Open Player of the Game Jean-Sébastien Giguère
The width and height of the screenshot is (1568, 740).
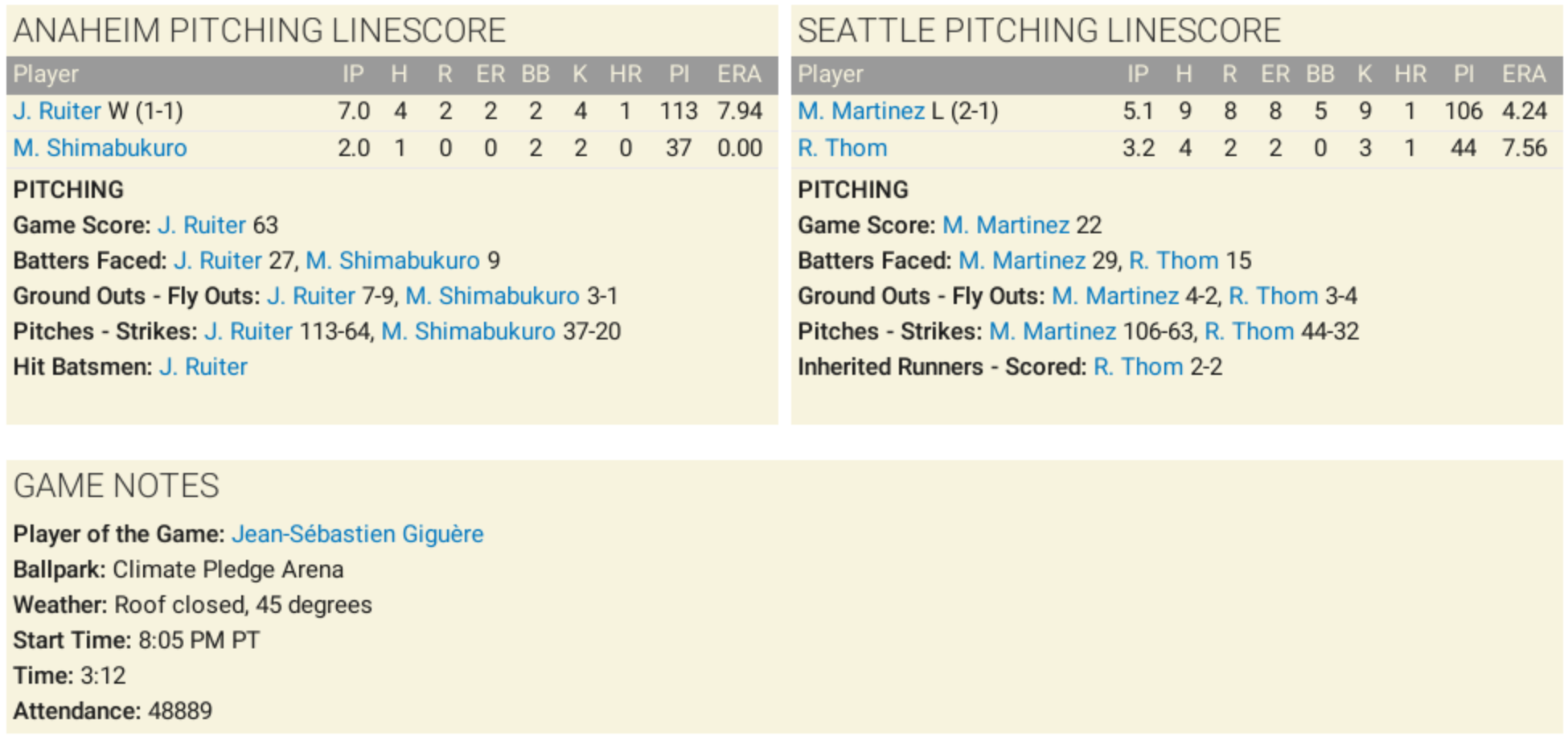click(x=357, y=534)
